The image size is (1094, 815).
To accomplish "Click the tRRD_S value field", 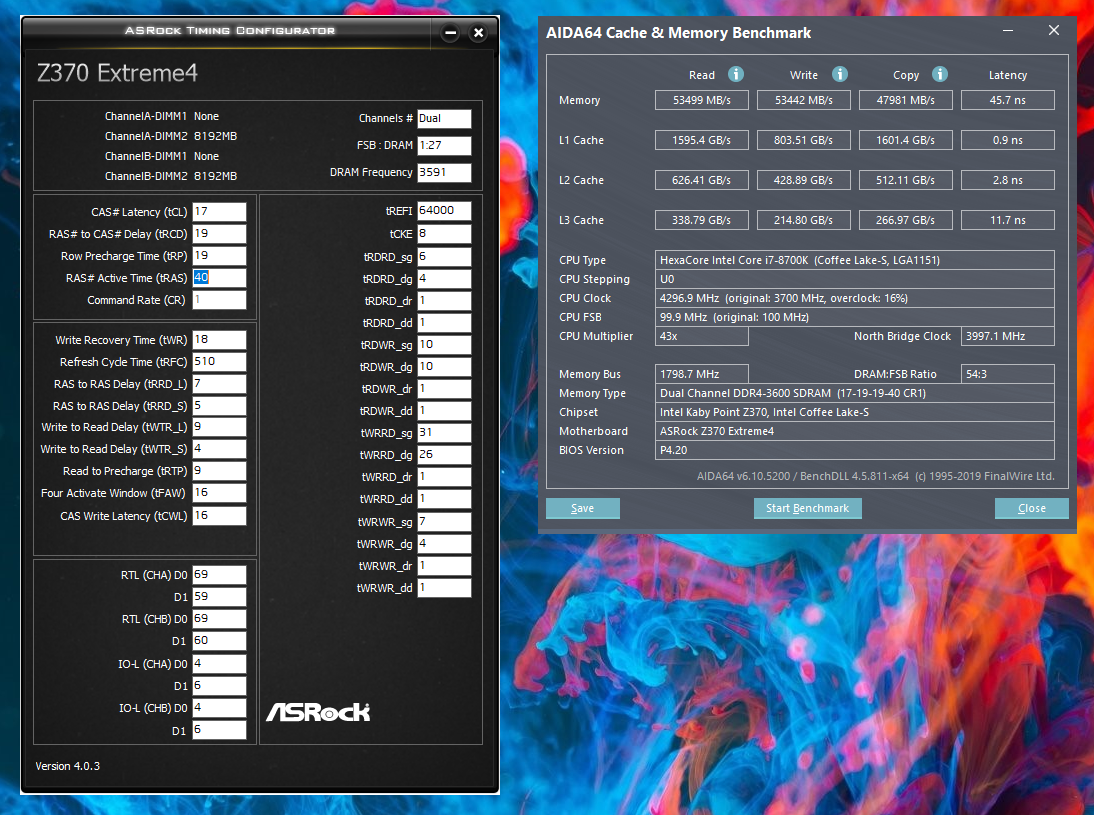I will 219,405.
